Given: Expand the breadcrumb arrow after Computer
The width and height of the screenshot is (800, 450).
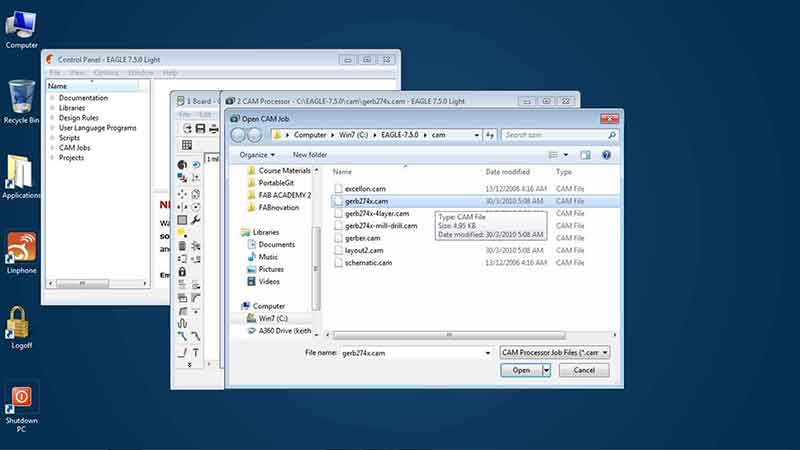Looking at the screenshot, I should click(x=333, y=135).
